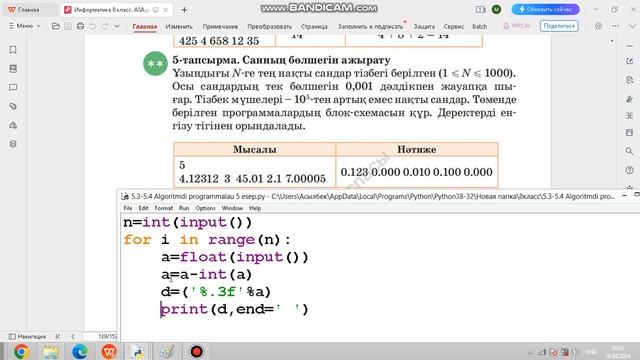The height and width of the screenshot is (360, 640).
Task: Click the Поделиться share button
Action: (x=559, y=26)
